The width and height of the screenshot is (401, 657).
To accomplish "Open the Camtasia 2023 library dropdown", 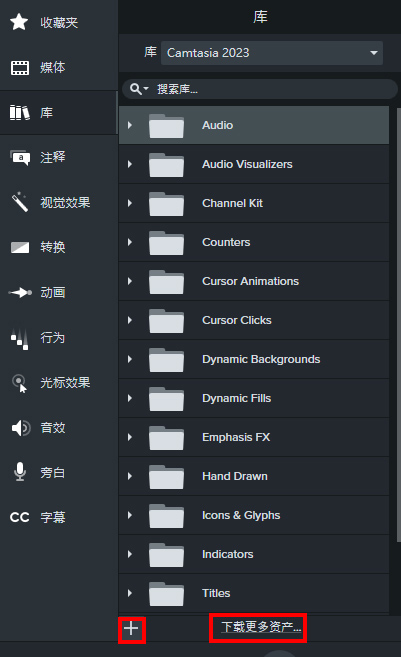I will 272,53.
